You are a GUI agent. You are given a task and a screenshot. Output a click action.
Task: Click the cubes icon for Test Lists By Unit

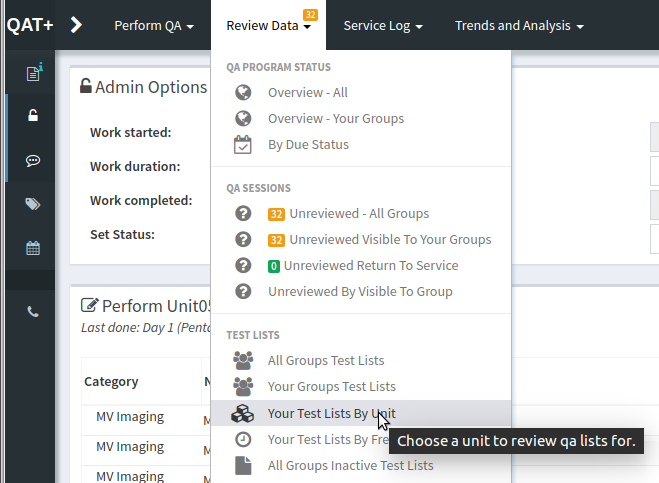242,414
